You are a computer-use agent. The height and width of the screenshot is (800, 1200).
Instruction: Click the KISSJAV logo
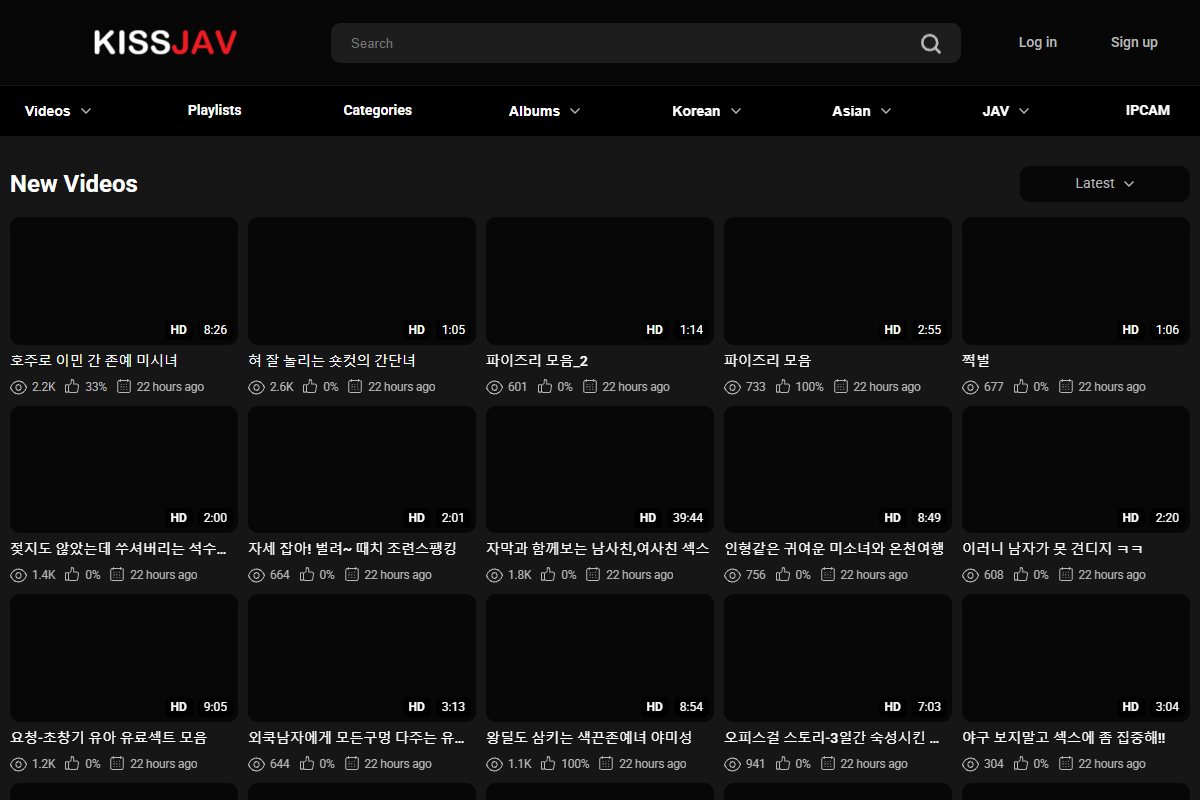165,42
